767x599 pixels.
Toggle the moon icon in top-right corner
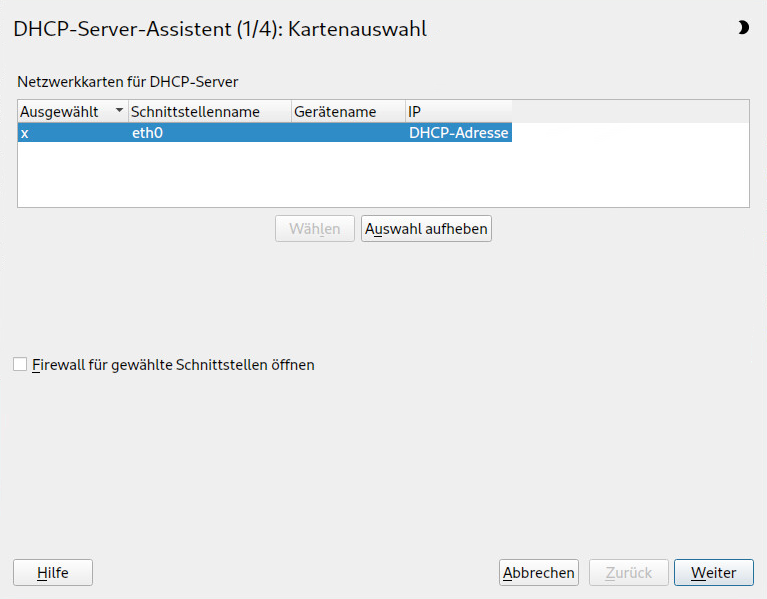(742, 28)
